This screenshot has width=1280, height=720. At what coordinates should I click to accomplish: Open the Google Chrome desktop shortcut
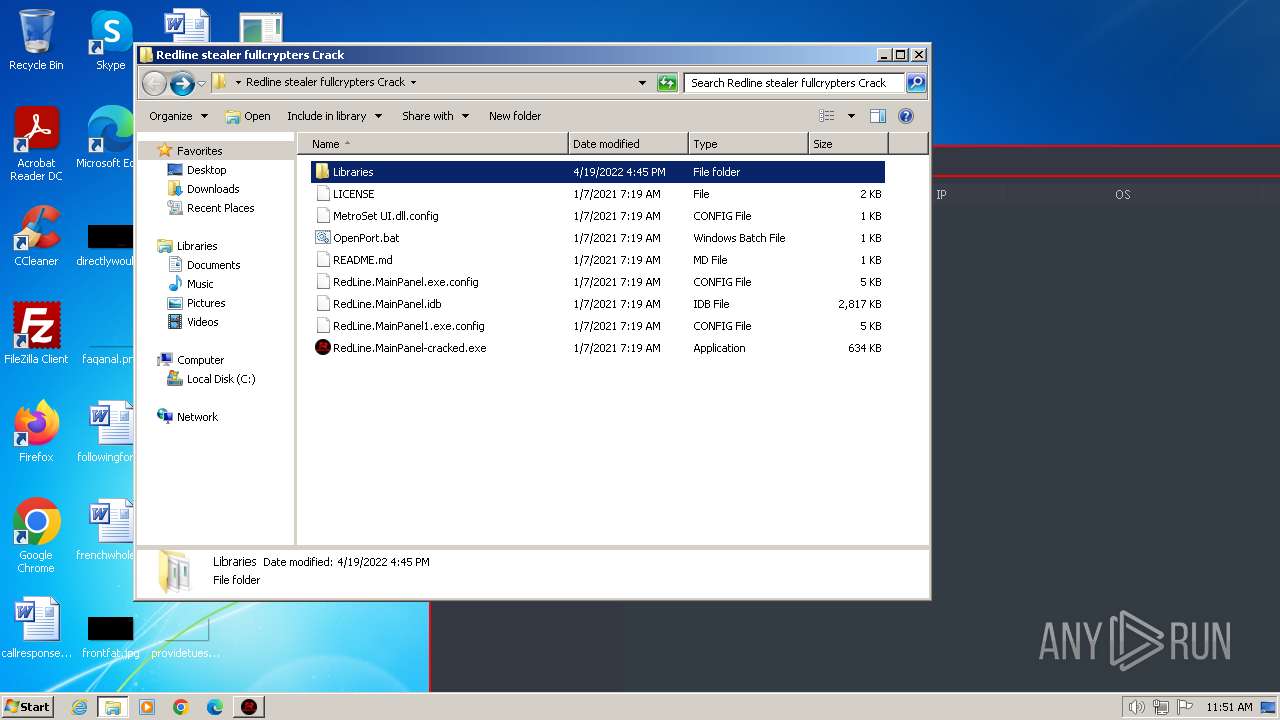[36, 537]
